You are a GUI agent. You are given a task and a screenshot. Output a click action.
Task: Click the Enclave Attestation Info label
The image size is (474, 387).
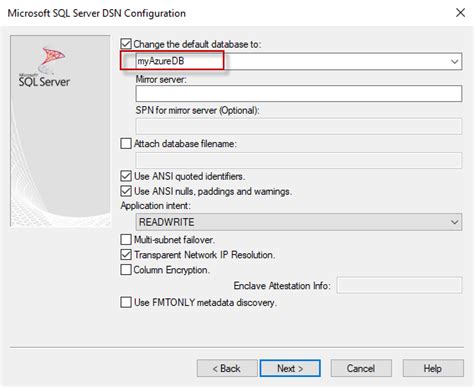pos(282,286)
